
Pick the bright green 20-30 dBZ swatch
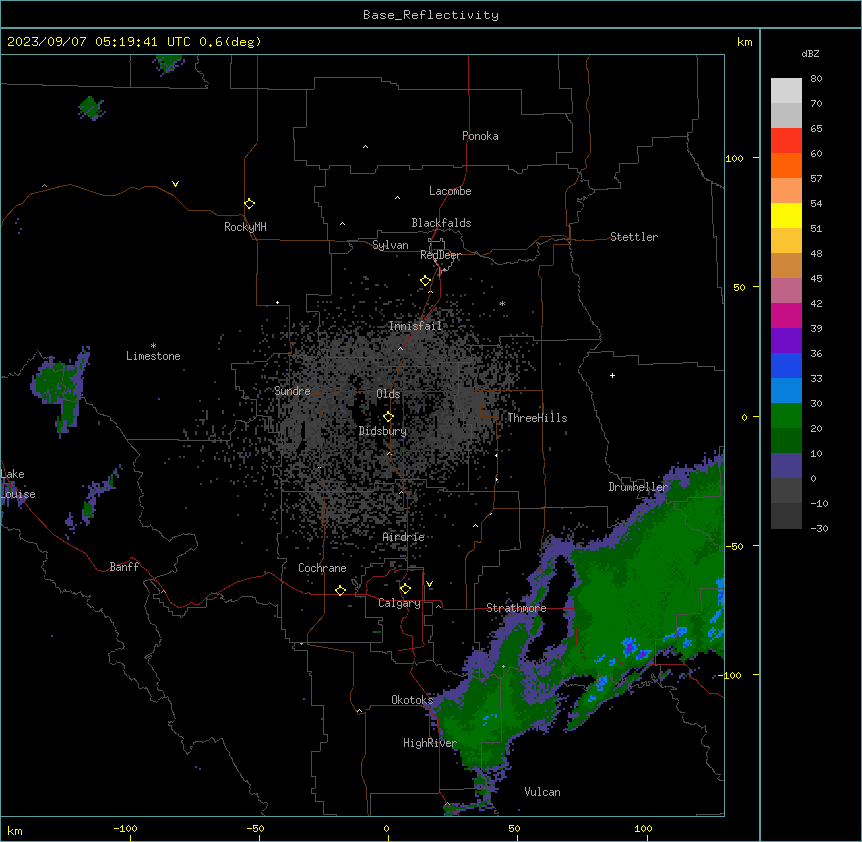coord(786,416)
